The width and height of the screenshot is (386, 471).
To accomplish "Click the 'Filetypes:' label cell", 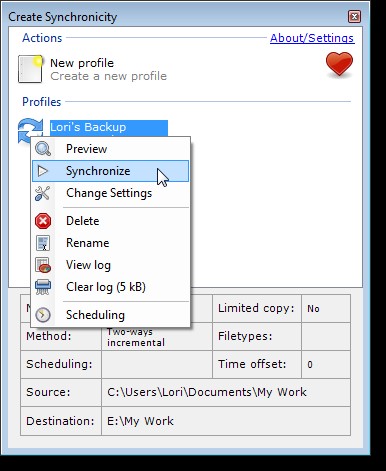I will pyautogui.click(x=257, y=336).
